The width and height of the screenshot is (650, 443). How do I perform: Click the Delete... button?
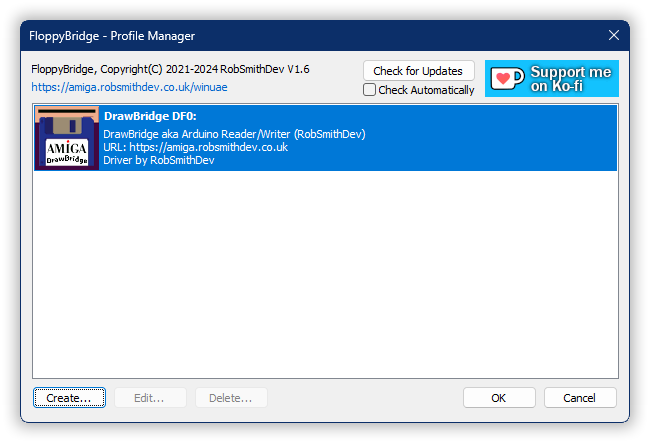tap(231, 398)
